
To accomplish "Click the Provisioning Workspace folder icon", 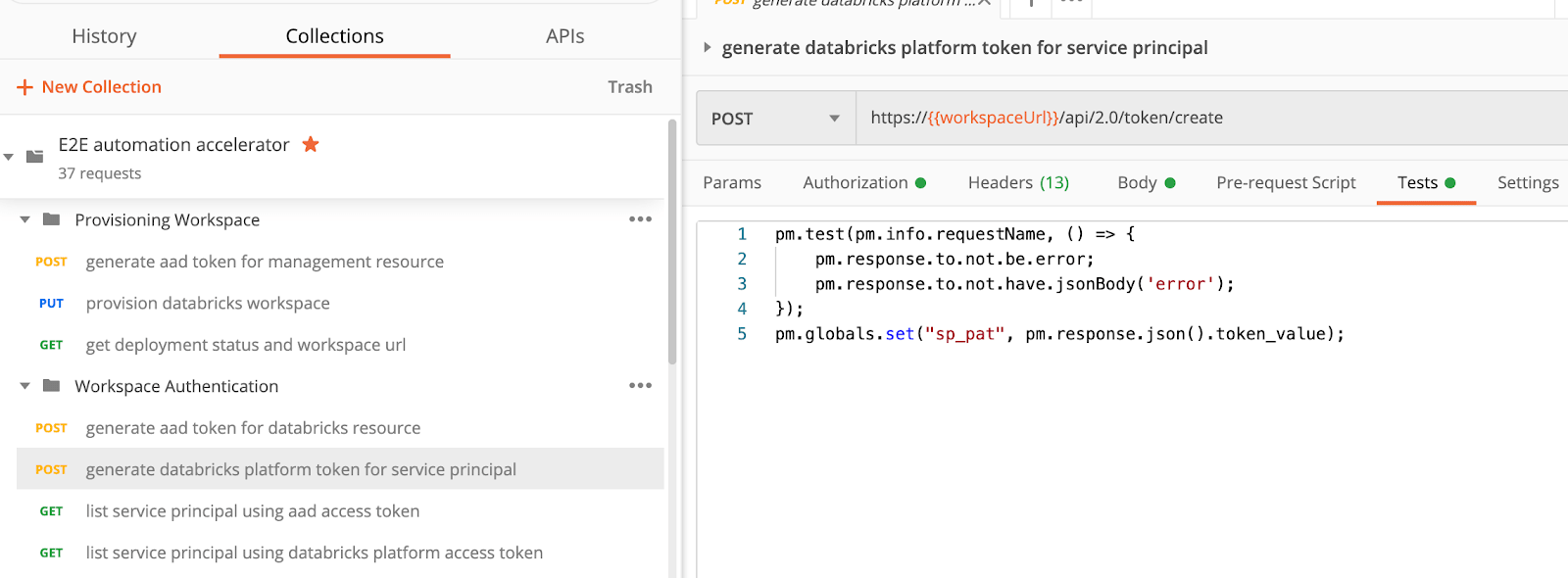I will [x=52, y=219].
